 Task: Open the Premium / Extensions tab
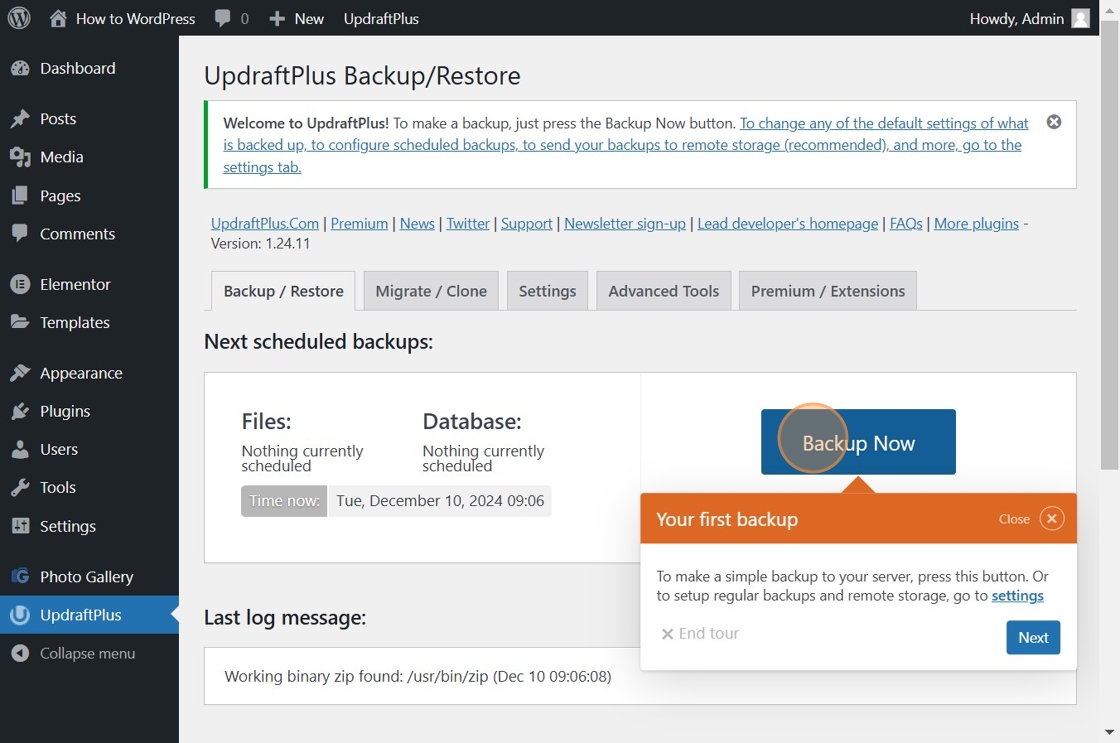point(828,291)
